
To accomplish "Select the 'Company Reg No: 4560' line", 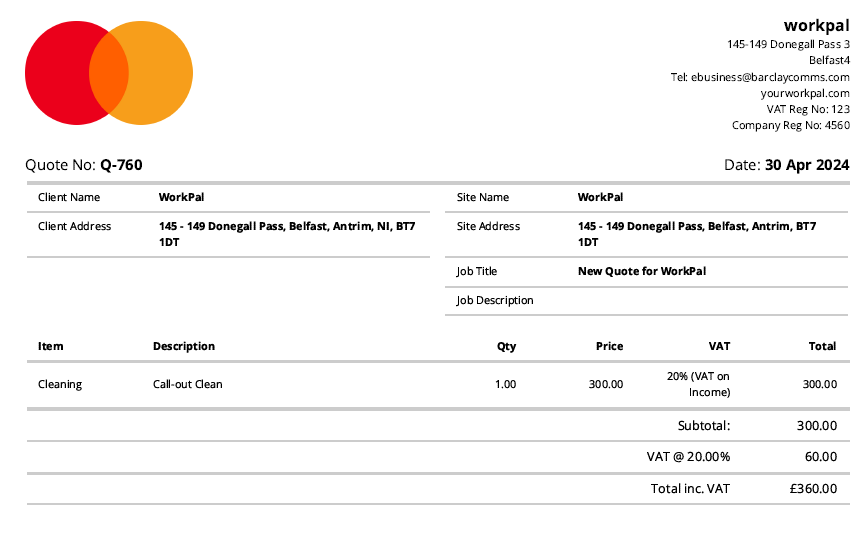I will click(790, 125).
